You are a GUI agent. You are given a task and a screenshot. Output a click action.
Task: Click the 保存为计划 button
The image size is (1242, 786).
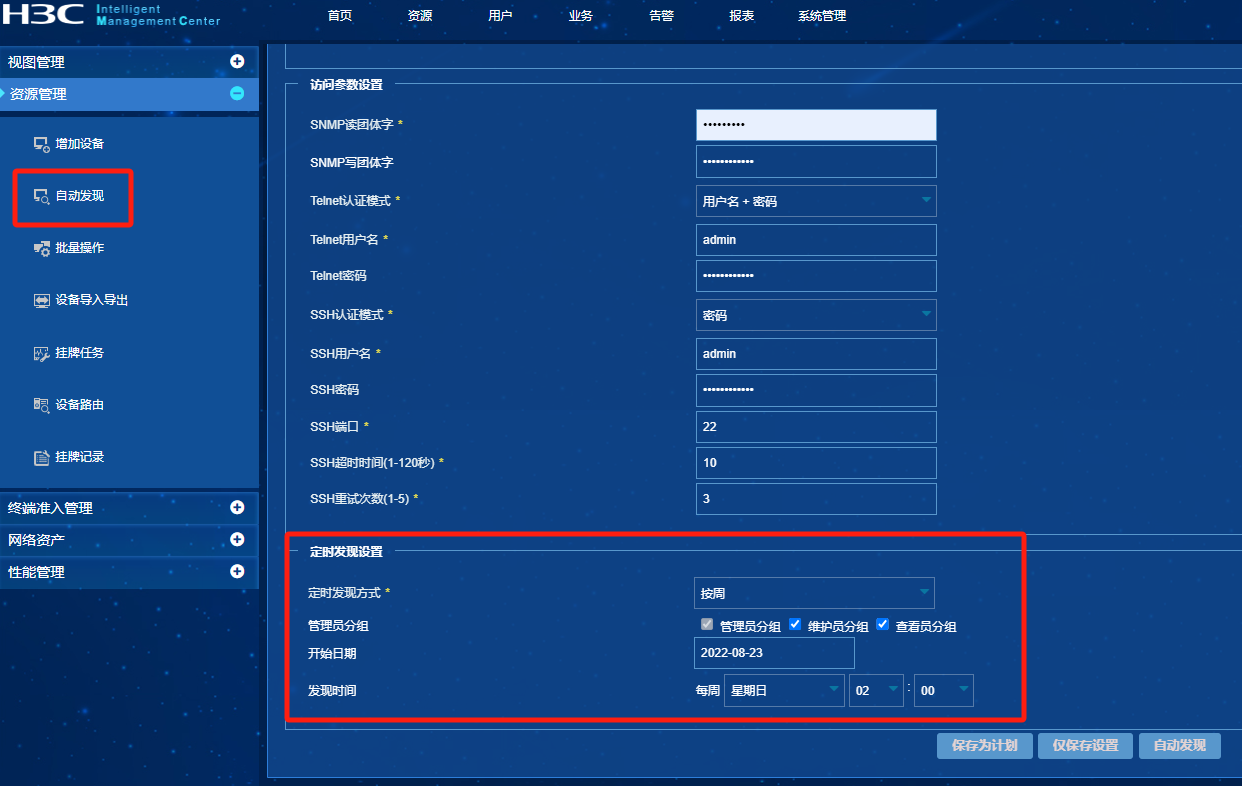pyautogui.click(x=984, y=746)
